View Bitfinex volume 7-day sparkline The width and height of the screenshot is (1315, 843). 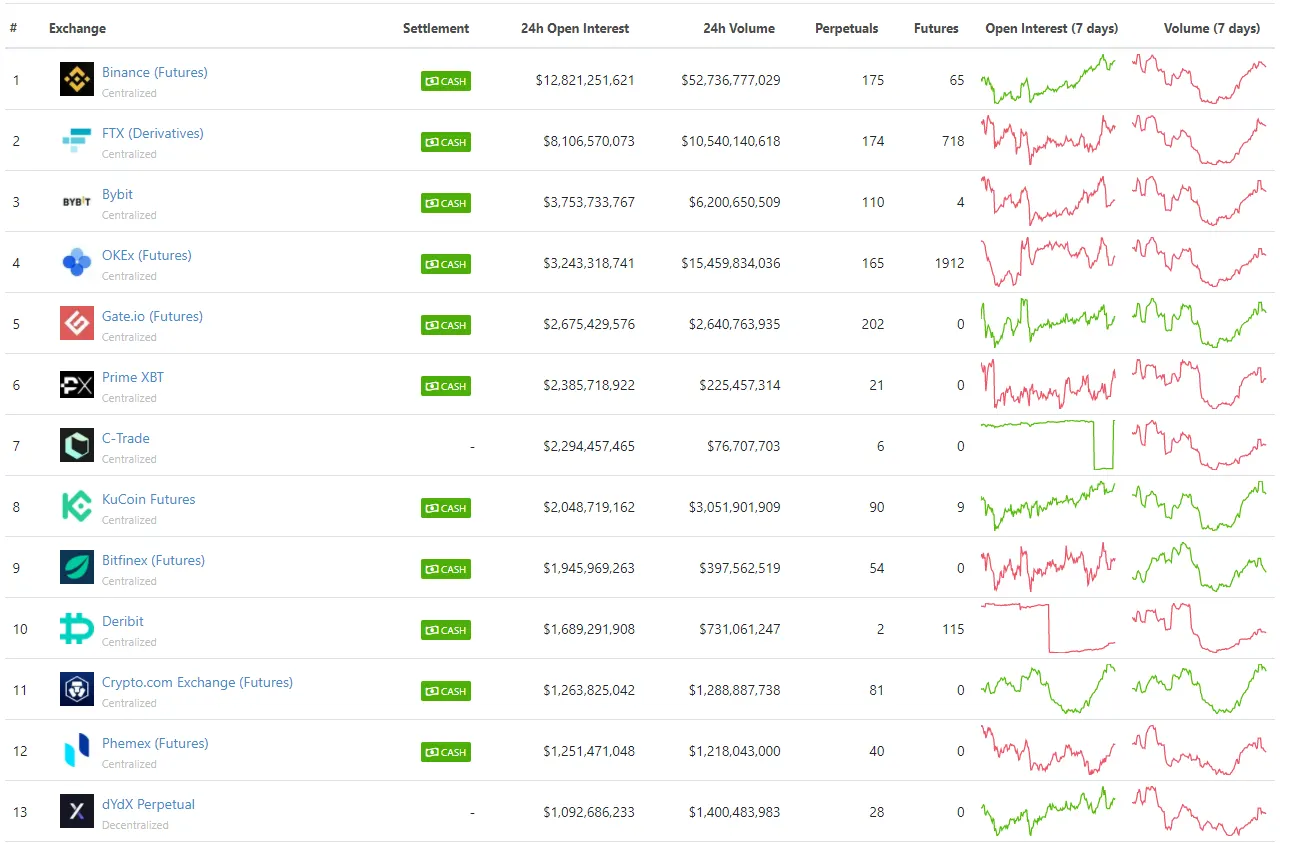tap(1199, 567)
